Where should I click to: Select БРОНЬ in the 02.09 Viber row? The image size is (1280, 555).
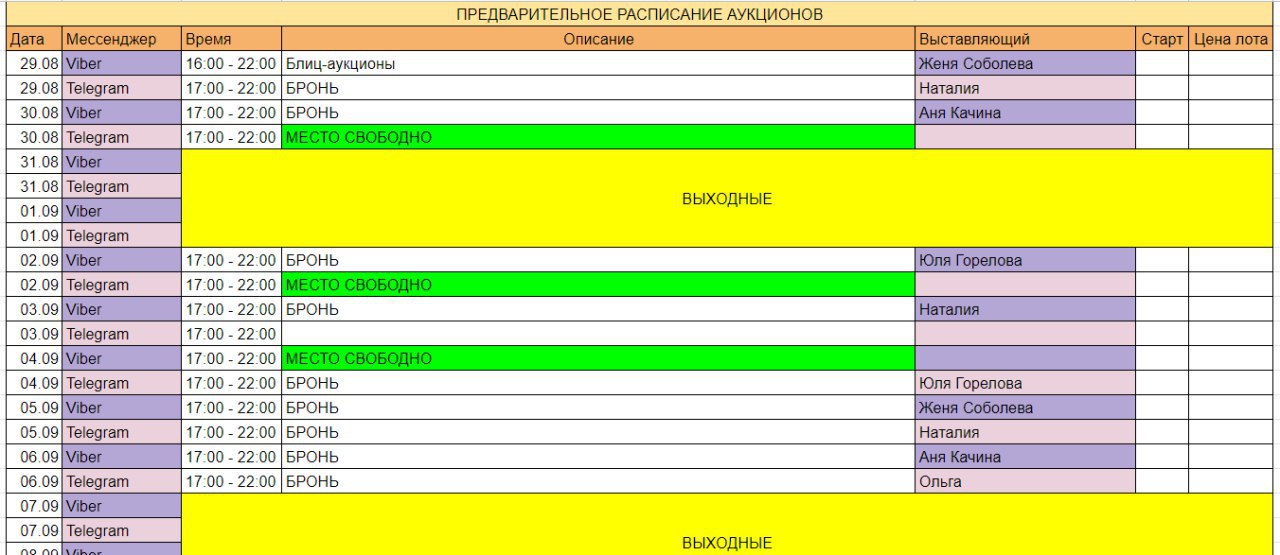(598, 260)
